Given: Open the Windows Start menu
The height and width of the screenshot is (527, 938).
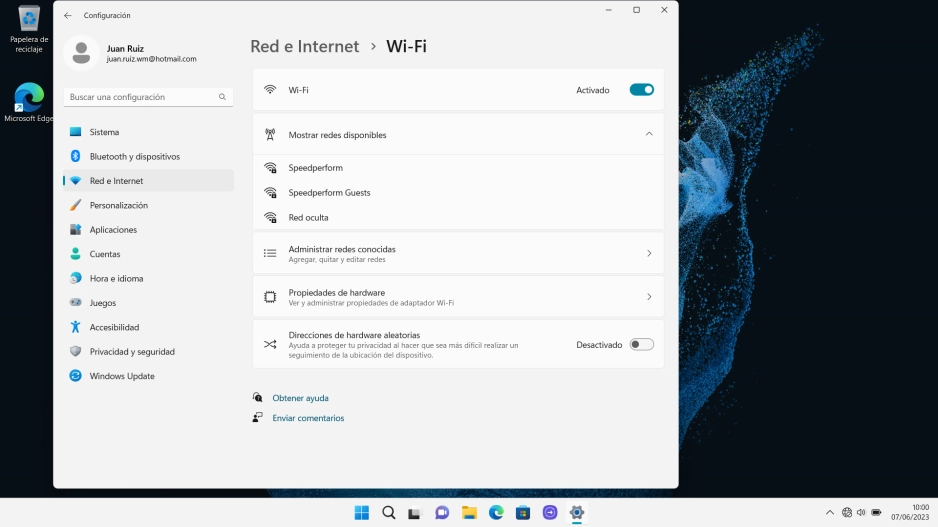Looking at the screenshot, I should point(362,513).
